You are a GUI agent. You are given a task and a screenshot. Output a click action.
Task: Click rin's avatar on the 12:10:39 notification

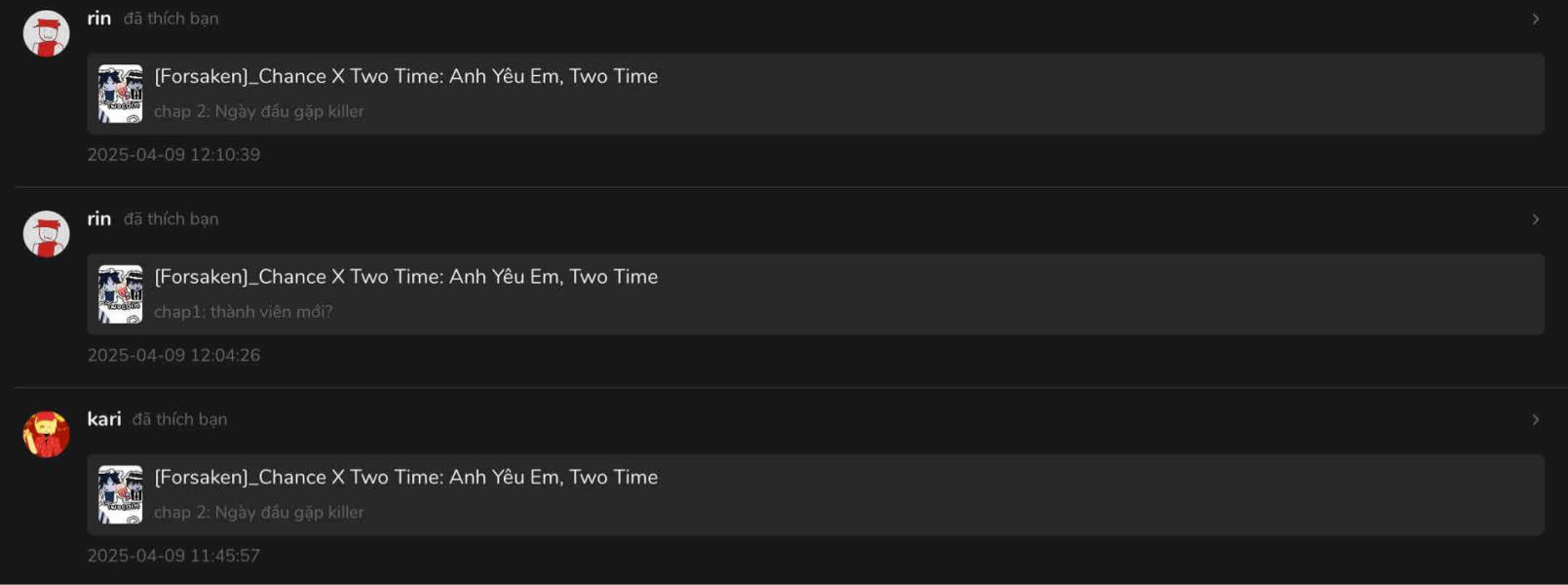pos(46,33)
